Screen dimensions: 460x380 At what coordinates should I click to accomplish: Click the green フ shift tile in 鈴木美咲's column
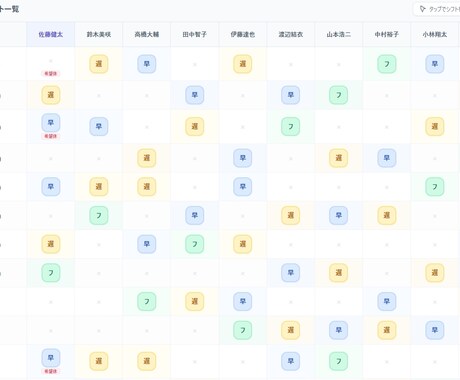99,215
